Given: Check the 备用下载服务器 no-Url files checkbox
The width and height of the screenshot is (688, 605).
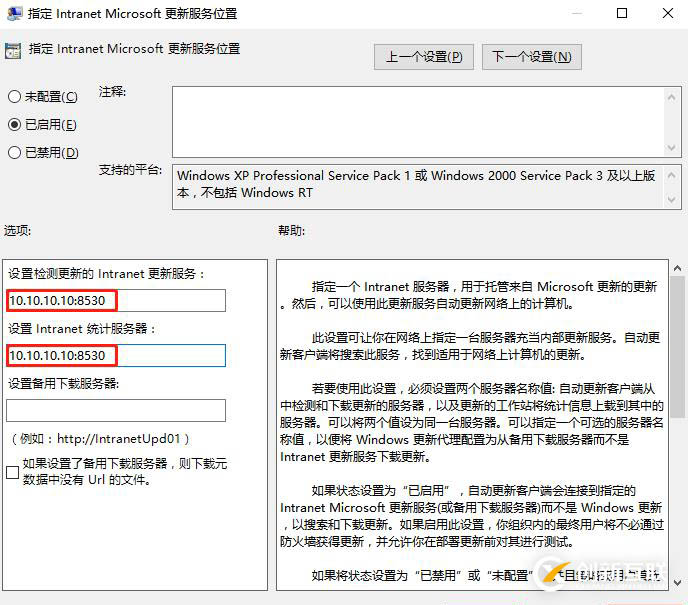Looking at the screenshot, I should (12, 472).
